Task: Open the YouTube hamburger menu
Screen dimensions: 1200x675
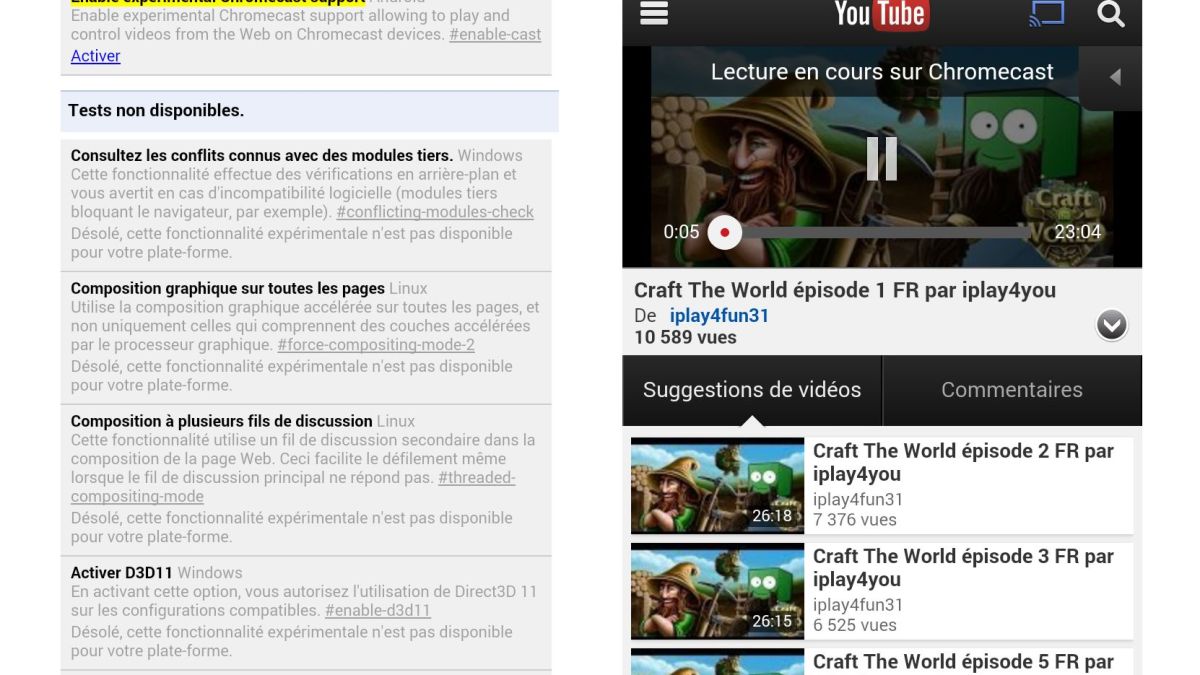Action: (654, 14)
